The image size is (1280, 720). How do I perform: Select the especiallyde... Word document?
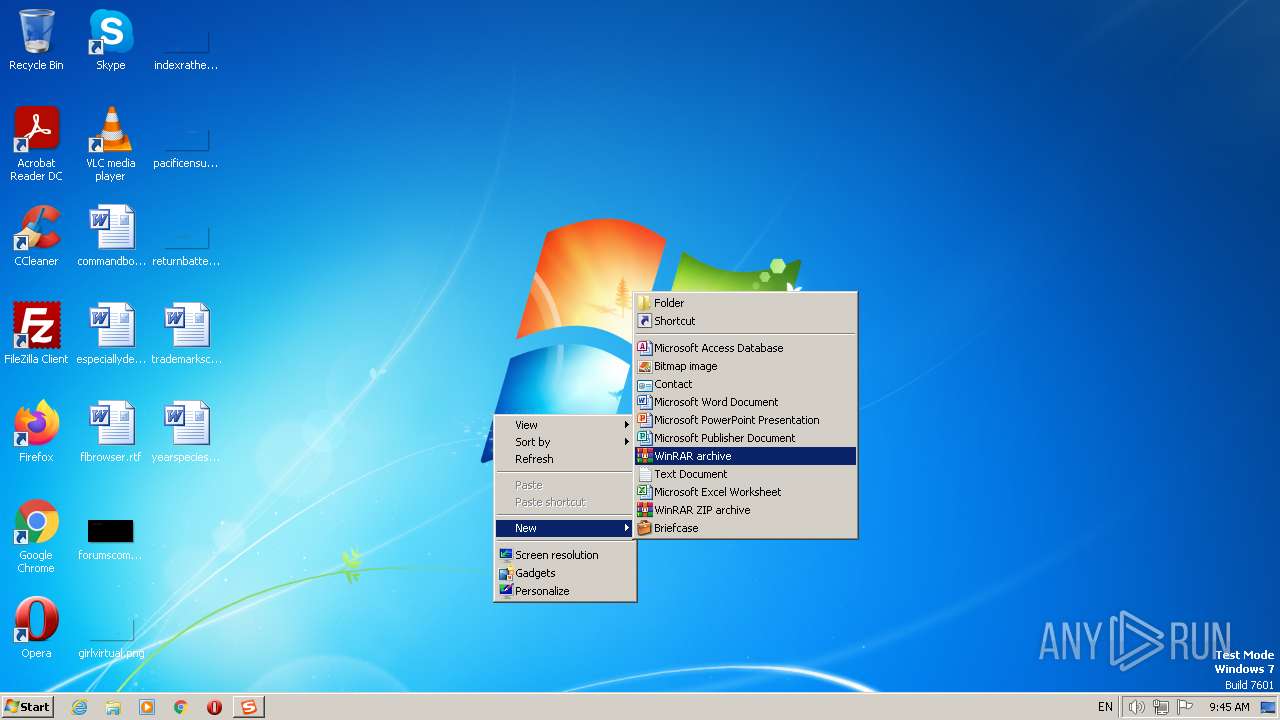click(x=111, y=334)
